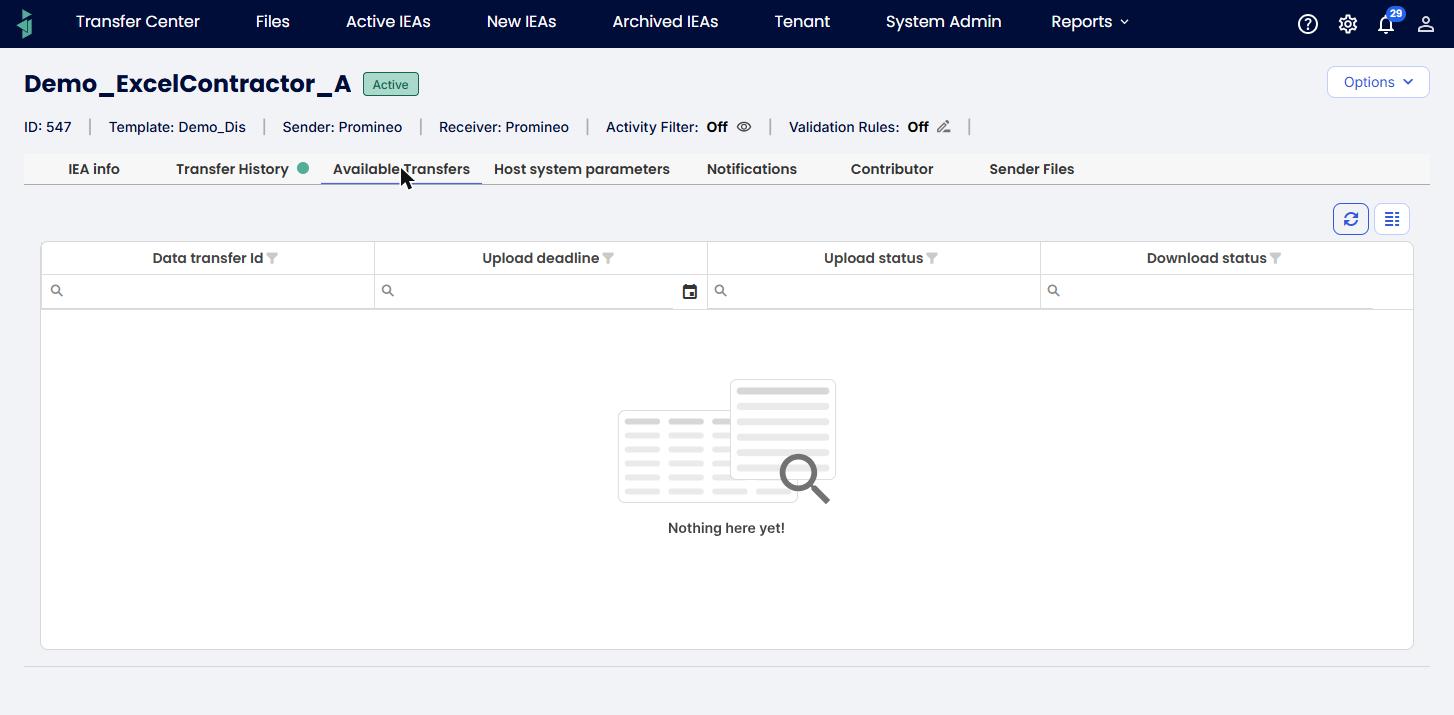Toggle Activity Filter eye icon
This screenshot has height=715, width=1454.
(744, 127)
